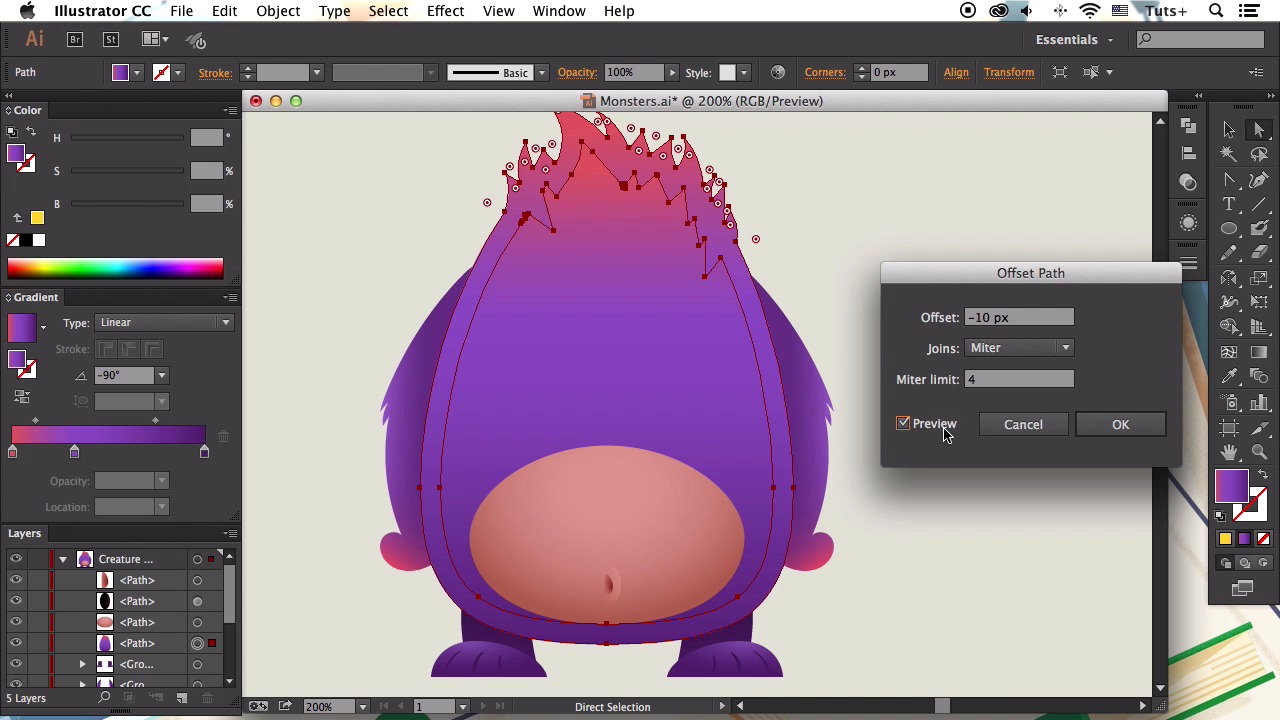Open the Object menu
Viewport: 1280px width, 720px height.
tap(278, 11)
